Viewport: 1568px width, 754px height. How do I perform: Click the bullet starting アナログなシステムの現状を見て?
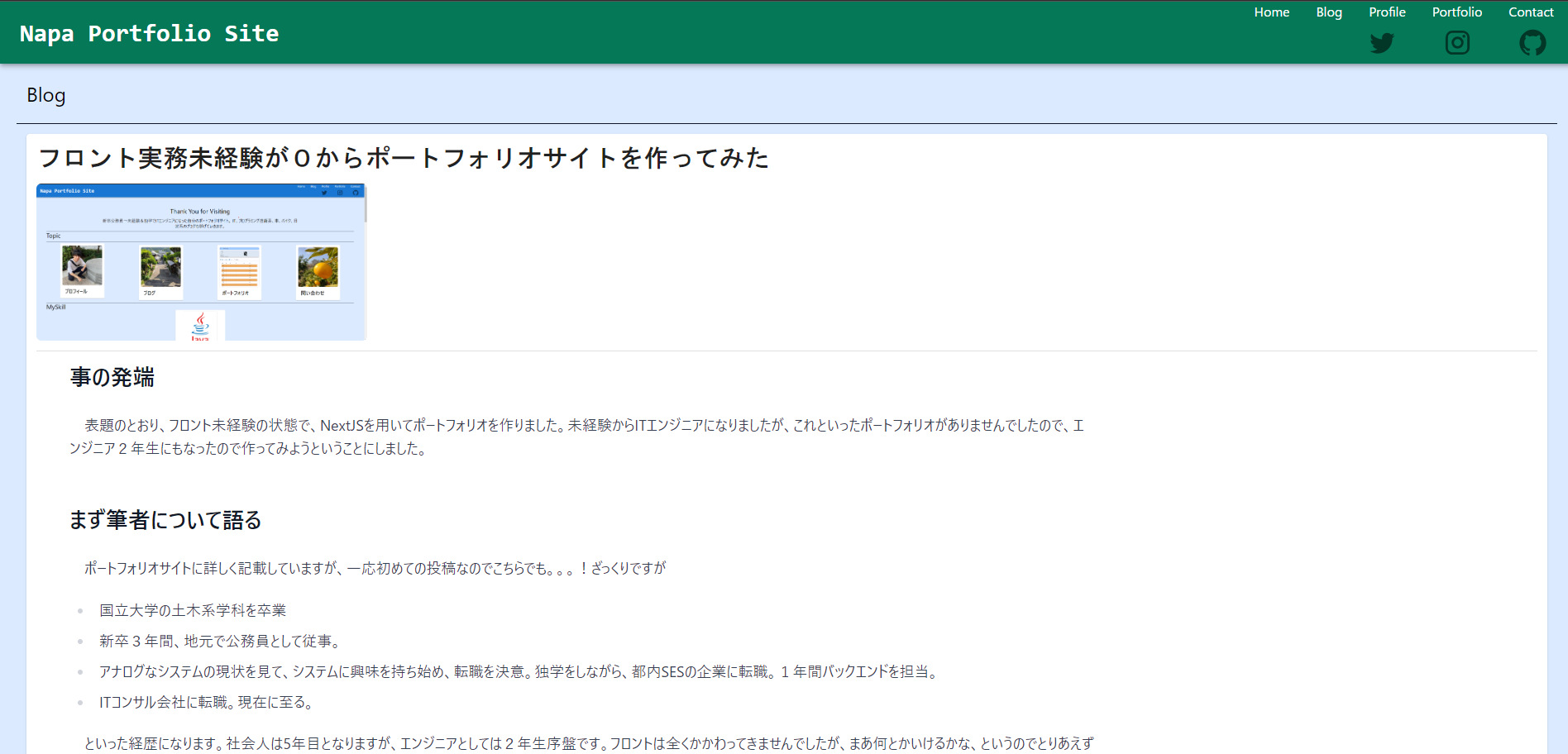pyautogui.click(x=520, y=671)
